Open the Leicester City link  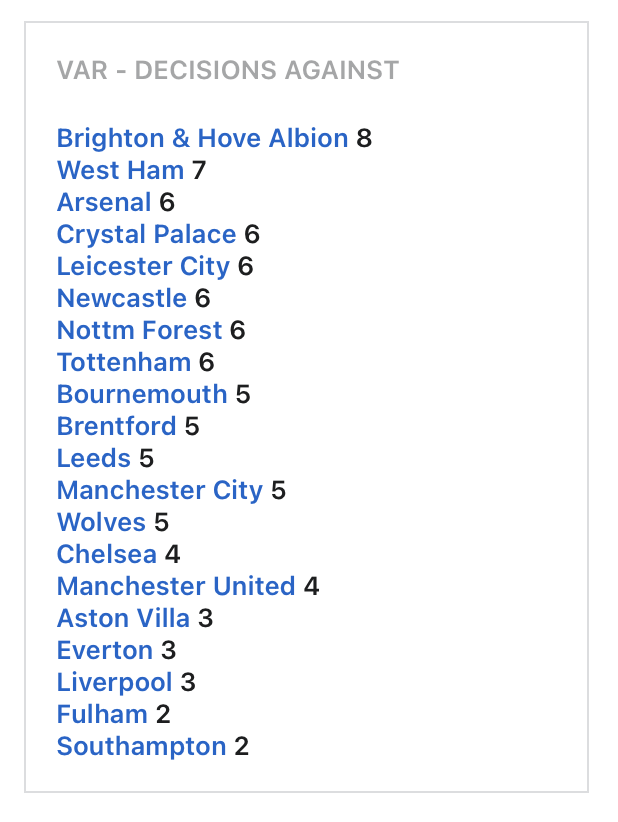pos(143,267)
